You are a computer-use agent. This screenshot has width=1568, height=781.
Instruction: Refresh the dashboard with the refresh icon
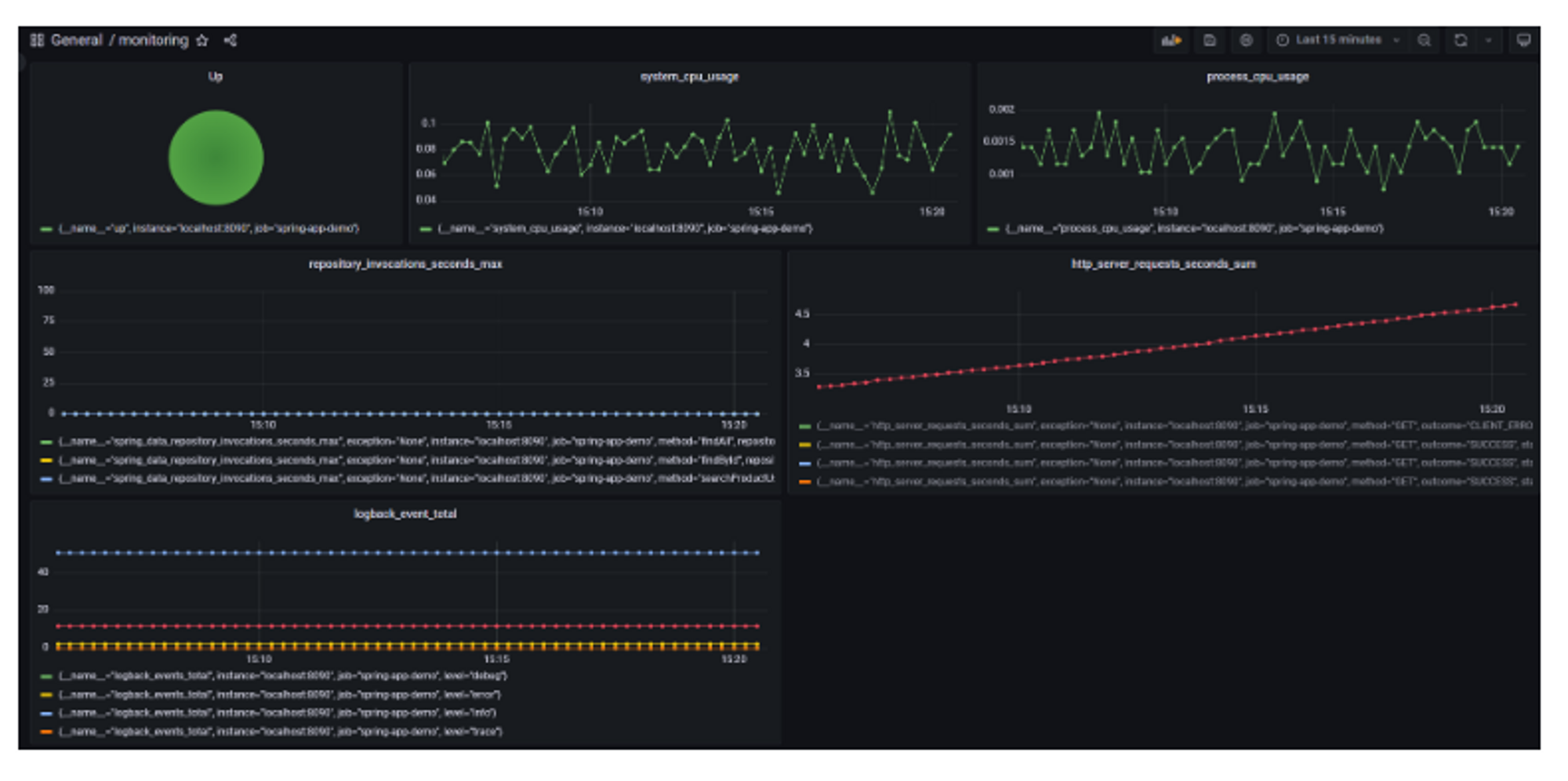point(1460,40)
